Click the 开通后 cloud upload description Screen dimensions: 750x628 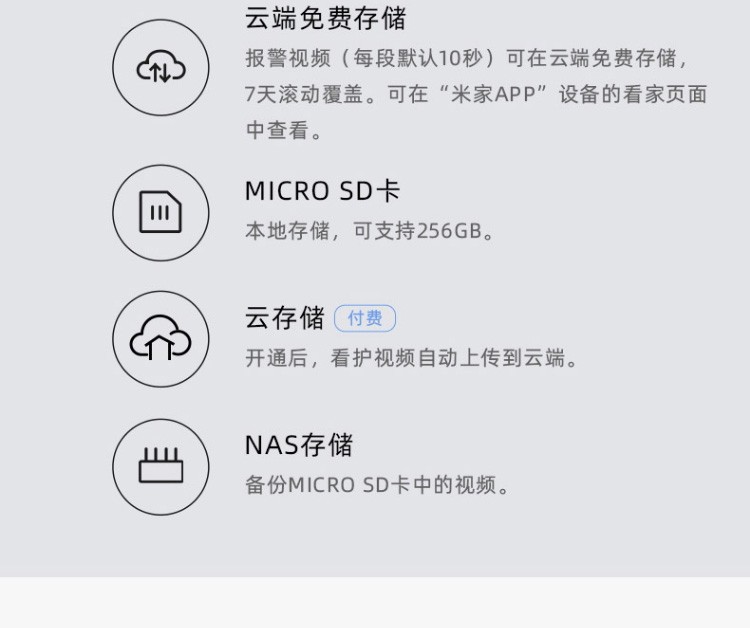pyautogui.click(x=412, y=358)
